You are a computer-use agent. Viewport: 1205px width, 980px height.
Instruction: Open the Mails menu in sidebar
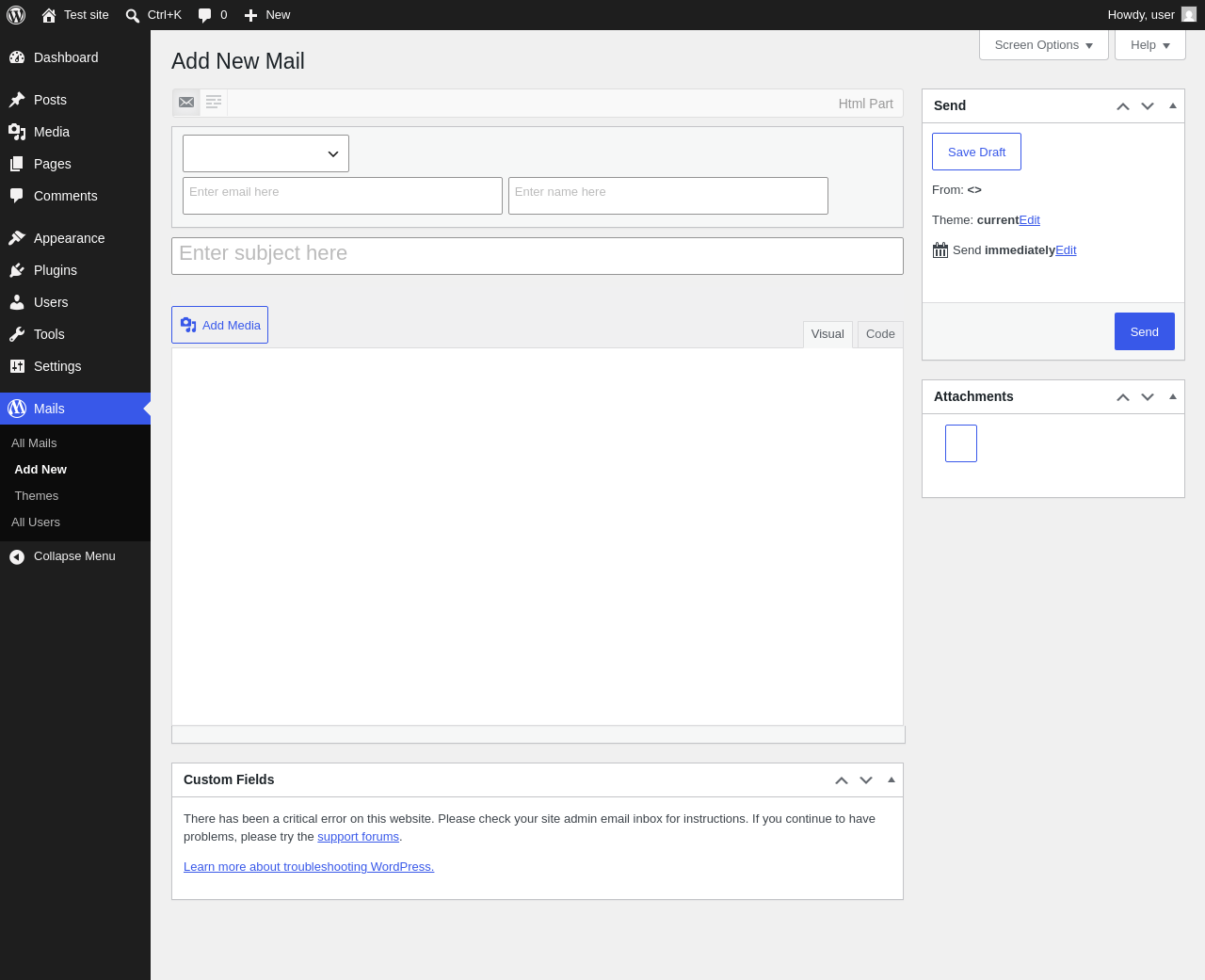(75, 409)
